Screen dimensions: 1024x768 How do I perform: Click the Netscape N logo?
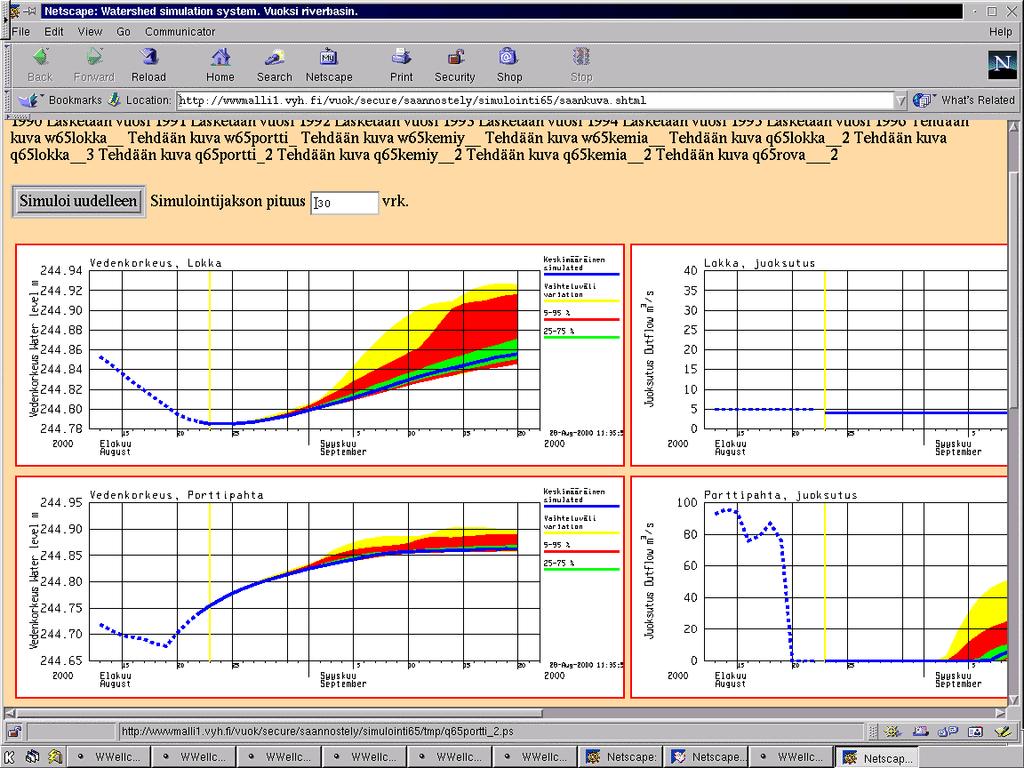tap(1002, 65)
